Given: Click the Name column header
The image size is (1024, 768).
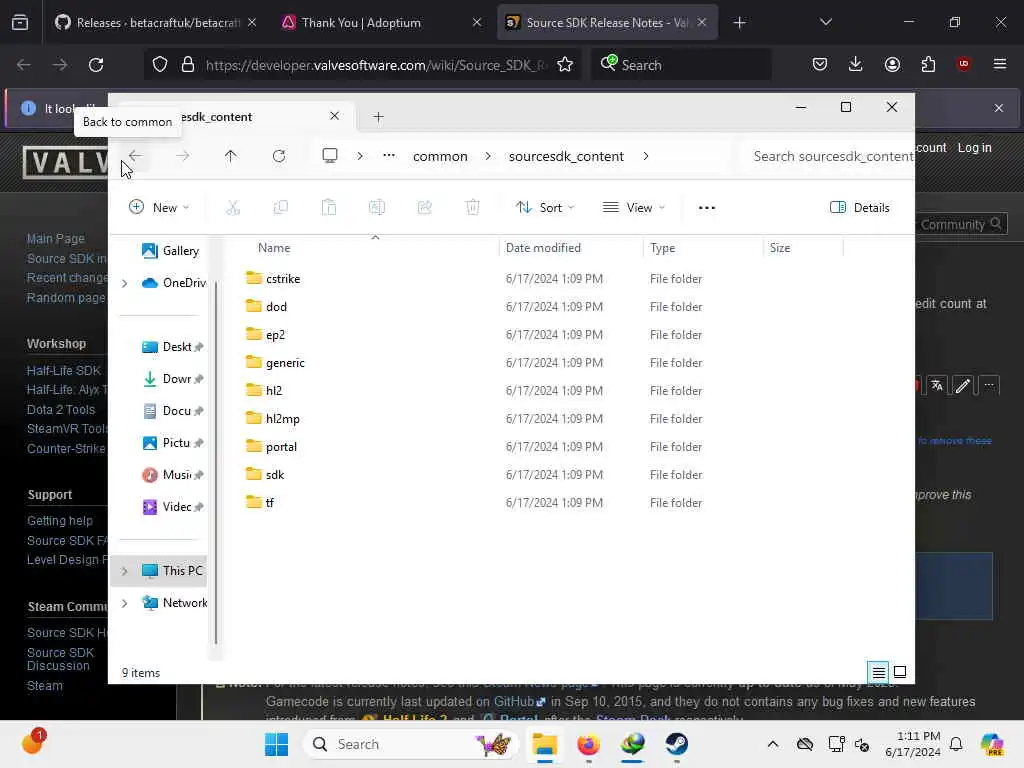Looking at the screenshot, I should pos(274,248).
